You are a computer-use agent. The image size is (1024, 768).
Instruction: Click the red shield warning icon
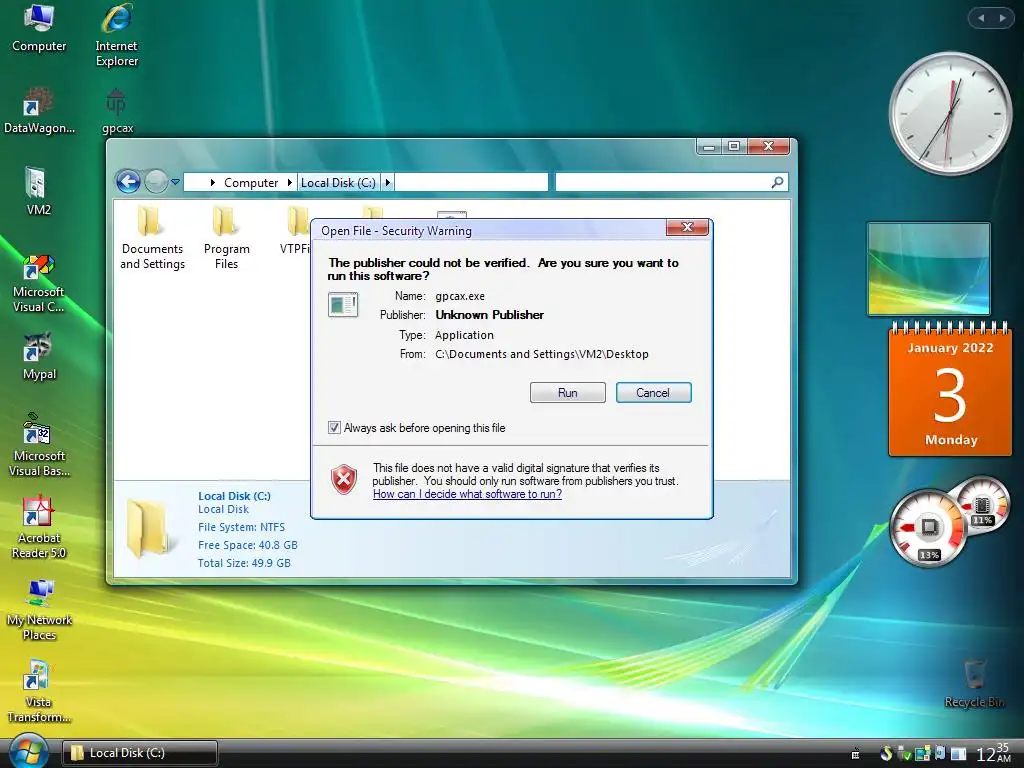tap(344, 479)
